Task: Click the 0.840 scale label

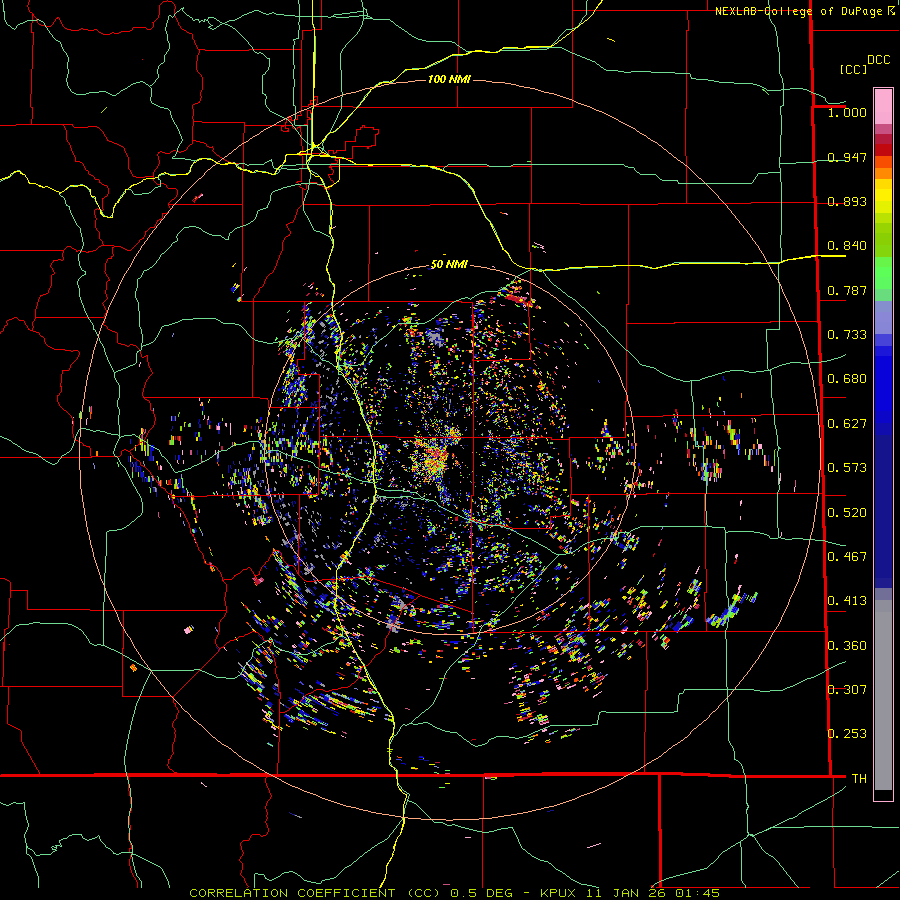Action: point(847,246)
